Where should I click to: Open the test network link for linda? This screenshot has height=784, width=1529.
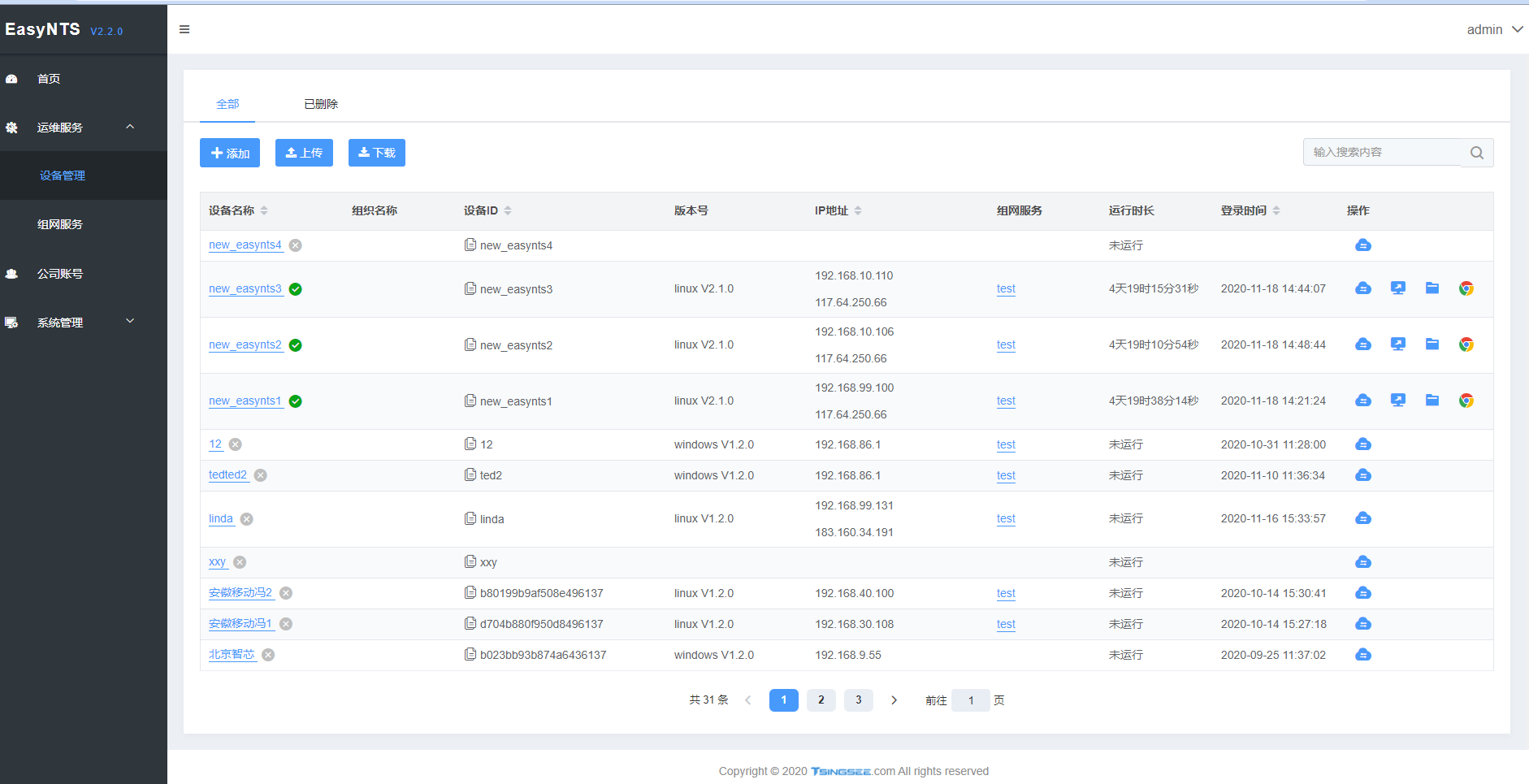pyautogui.click(x=1006, y=518)
